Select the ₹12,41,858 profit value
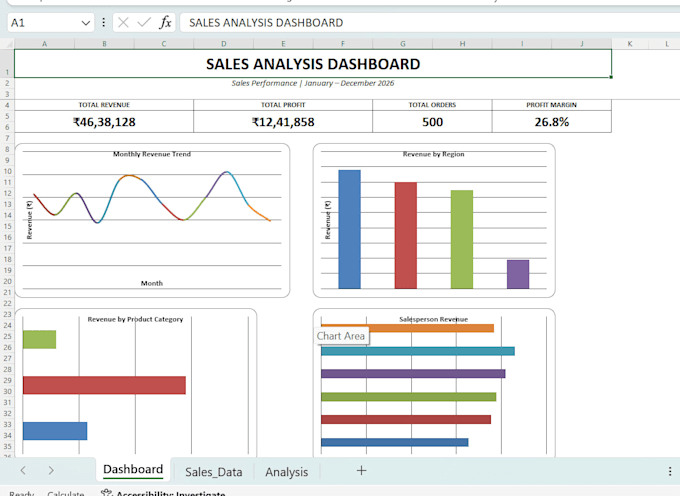This screenshot has width=680, height=496. 283,122
